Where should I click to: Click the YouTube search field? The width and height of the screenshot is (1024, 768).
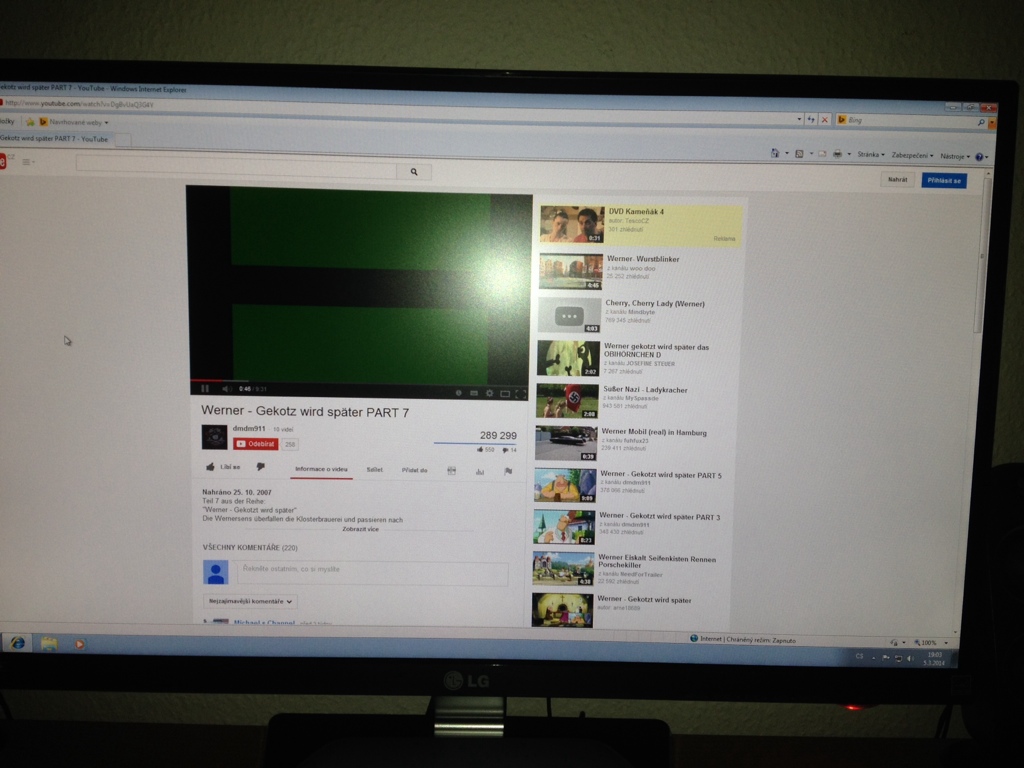click(236, 167)
